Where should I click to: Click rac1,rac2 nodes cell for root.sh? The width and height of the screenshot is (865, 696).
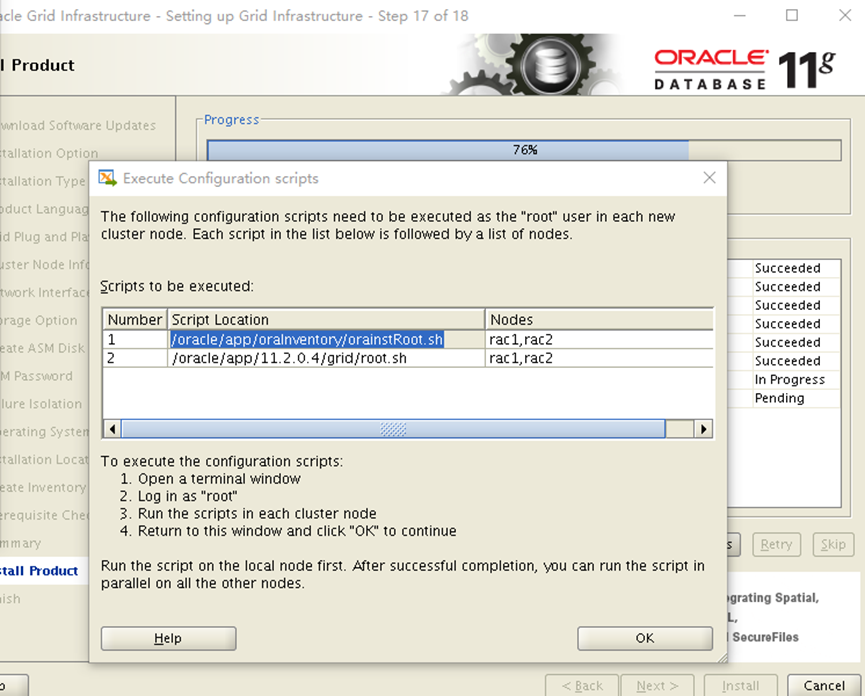599,358
